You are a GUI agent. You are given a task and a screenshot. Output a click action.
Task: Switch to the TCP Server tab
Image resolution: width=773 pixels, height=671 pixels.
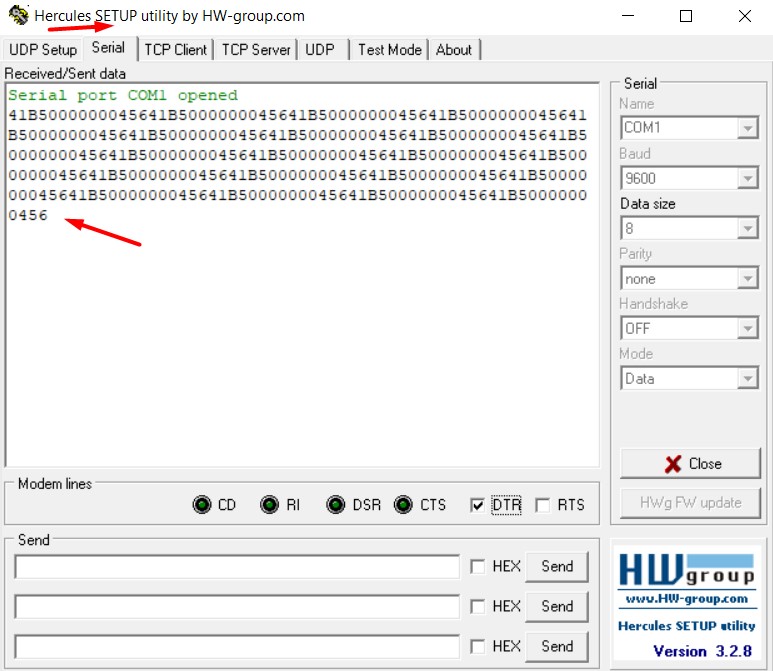click(x=256, y=50)
